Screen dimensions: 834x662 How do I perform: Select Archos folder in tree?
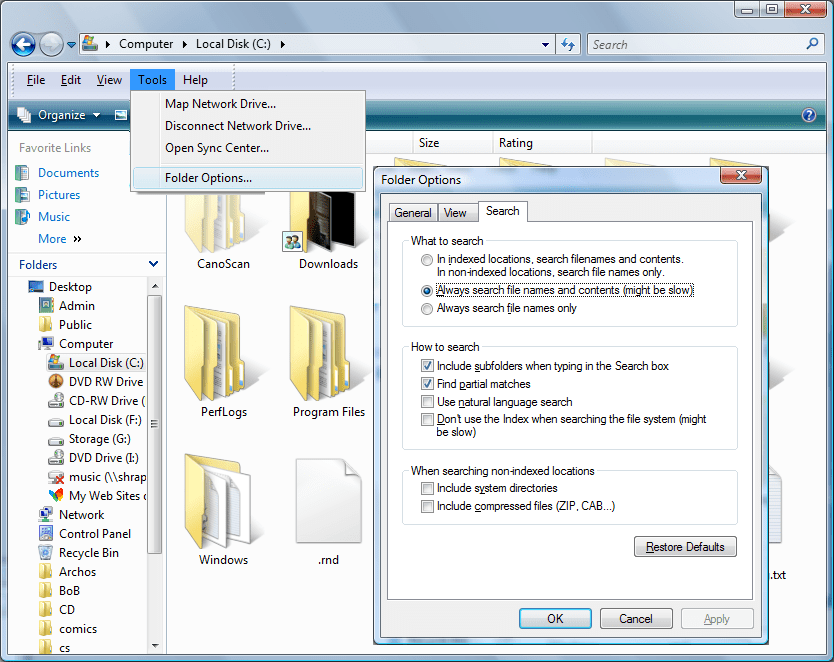pos(68,572)
